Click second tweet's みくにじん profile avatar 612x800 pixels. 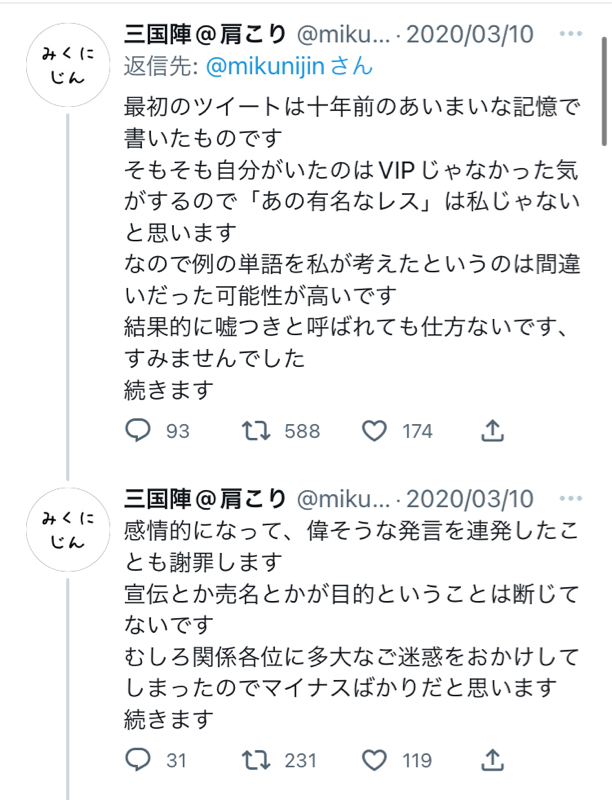(69, 530)
